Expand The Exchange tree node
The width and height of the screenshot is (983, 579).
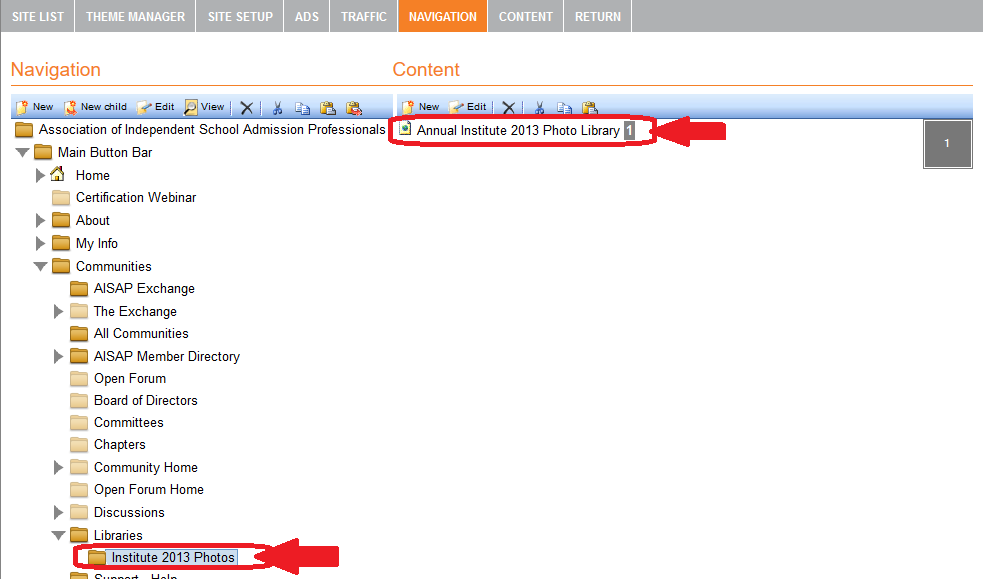tap(58, 311)
